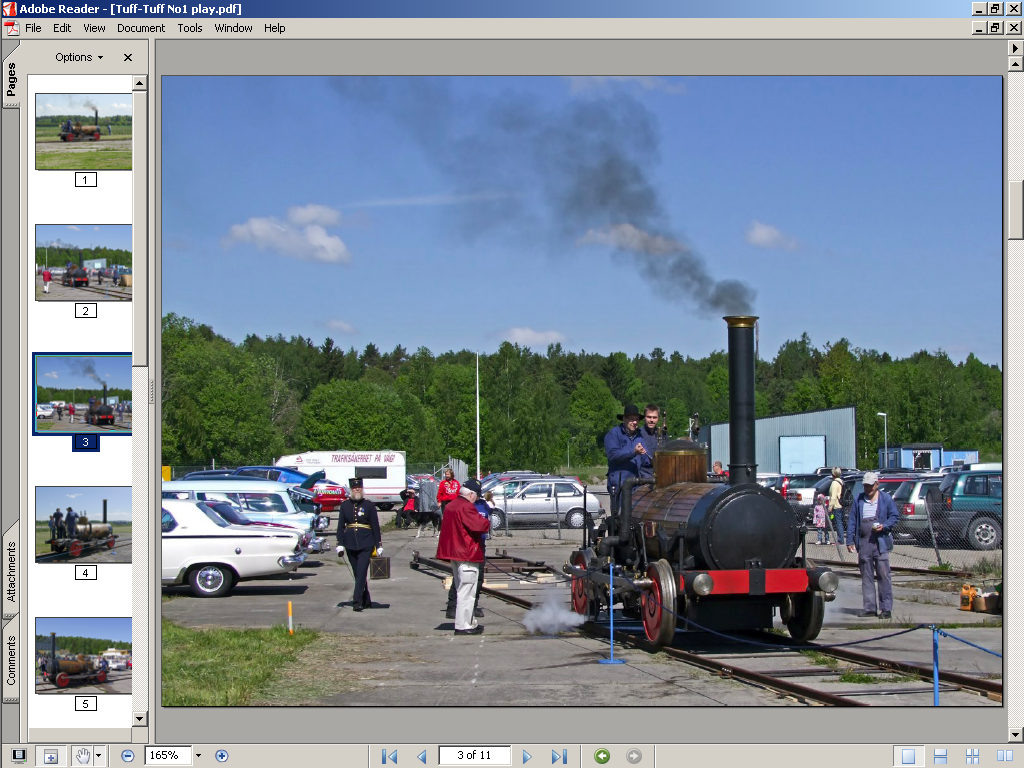Click the green Previous View button
The width and height of the screenshot is (1024, 768).
(x=602, y=756)
